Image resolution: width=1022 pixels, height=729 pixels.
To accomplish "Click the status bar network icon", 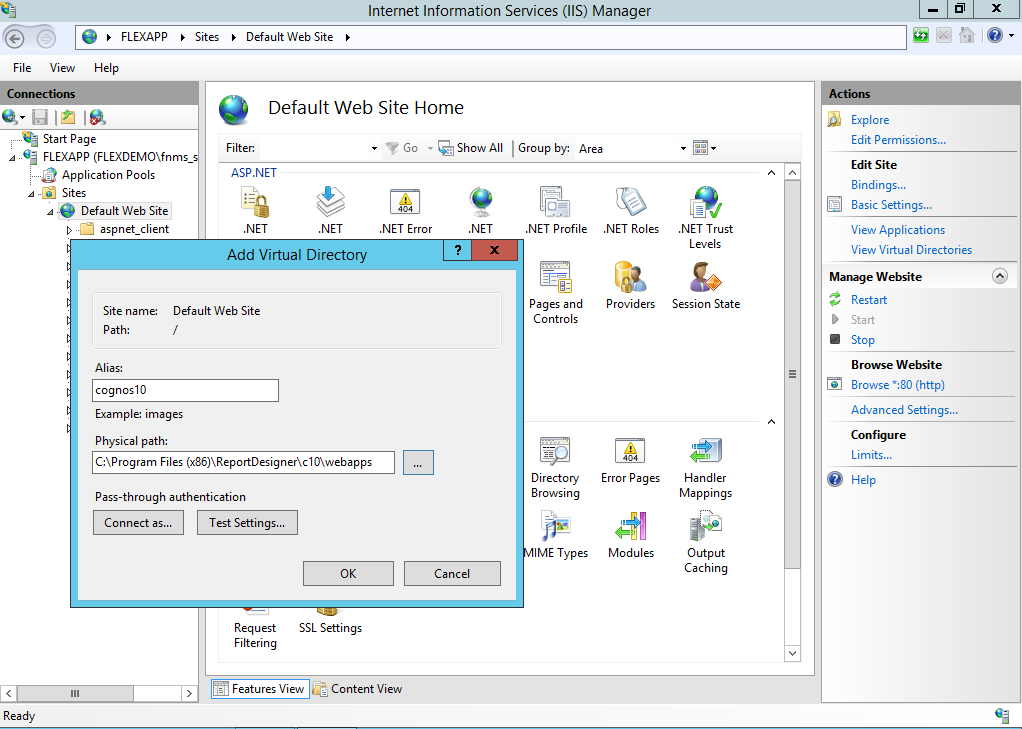I will tap(1002, 715).
